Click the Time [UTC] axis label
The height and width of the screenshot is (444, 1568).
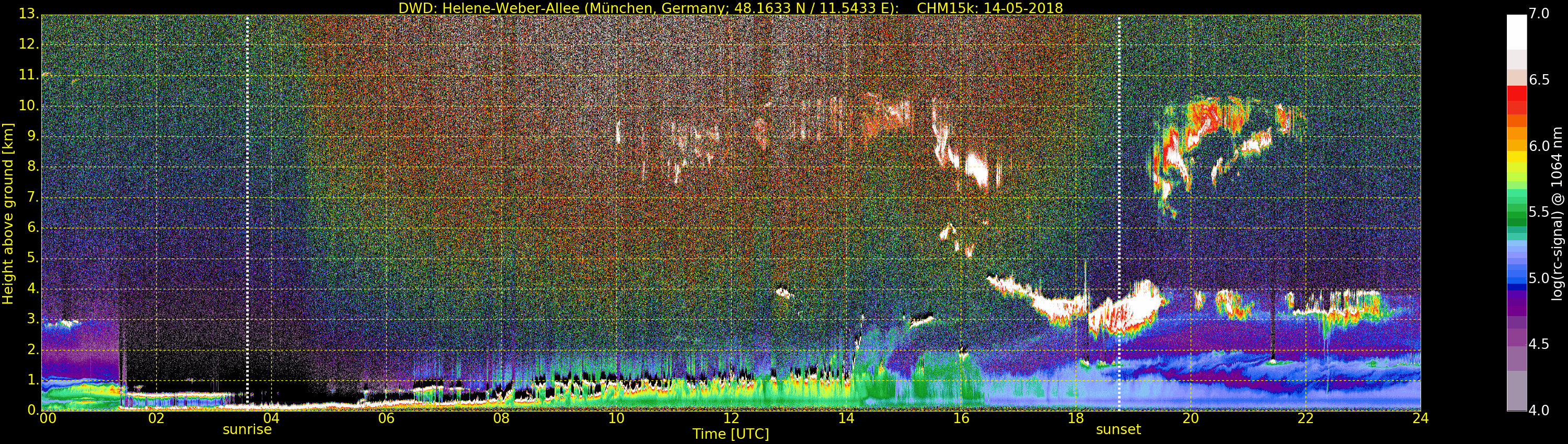point(731,434)
